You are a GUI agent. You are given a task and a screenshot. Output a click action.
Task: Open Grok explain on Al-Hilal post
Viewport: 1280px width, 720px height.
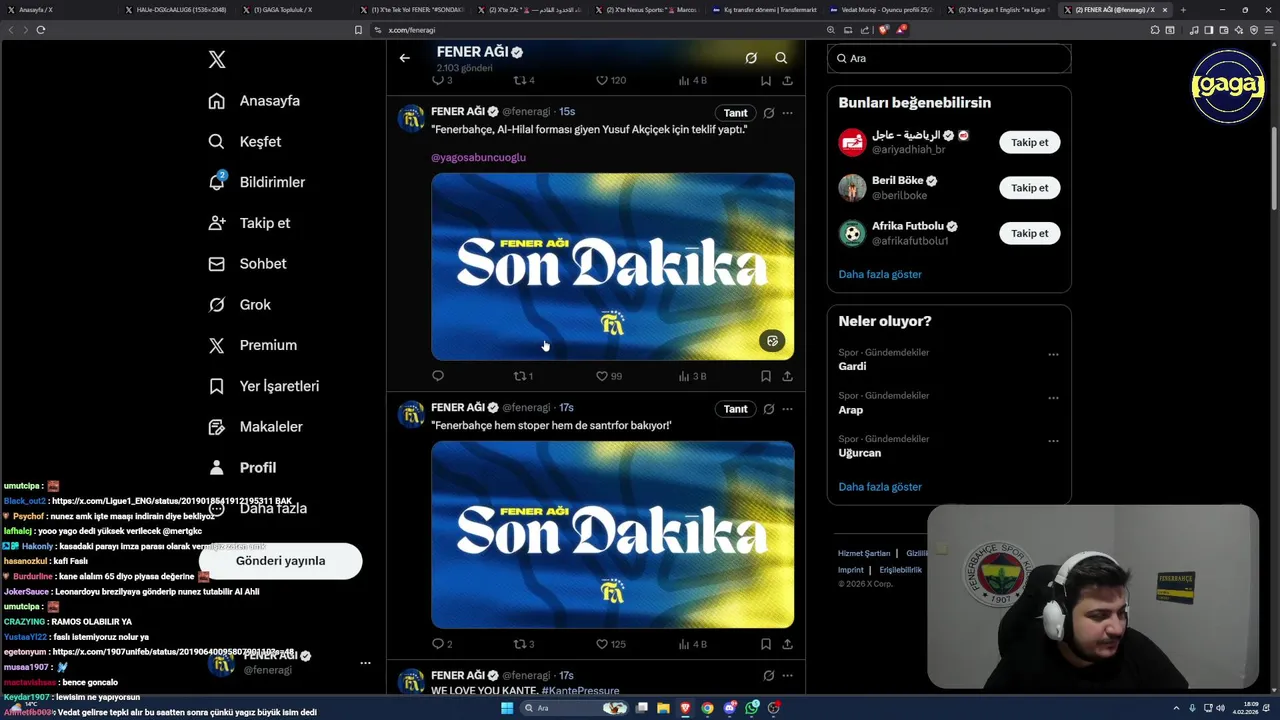(x=768, y=113)
